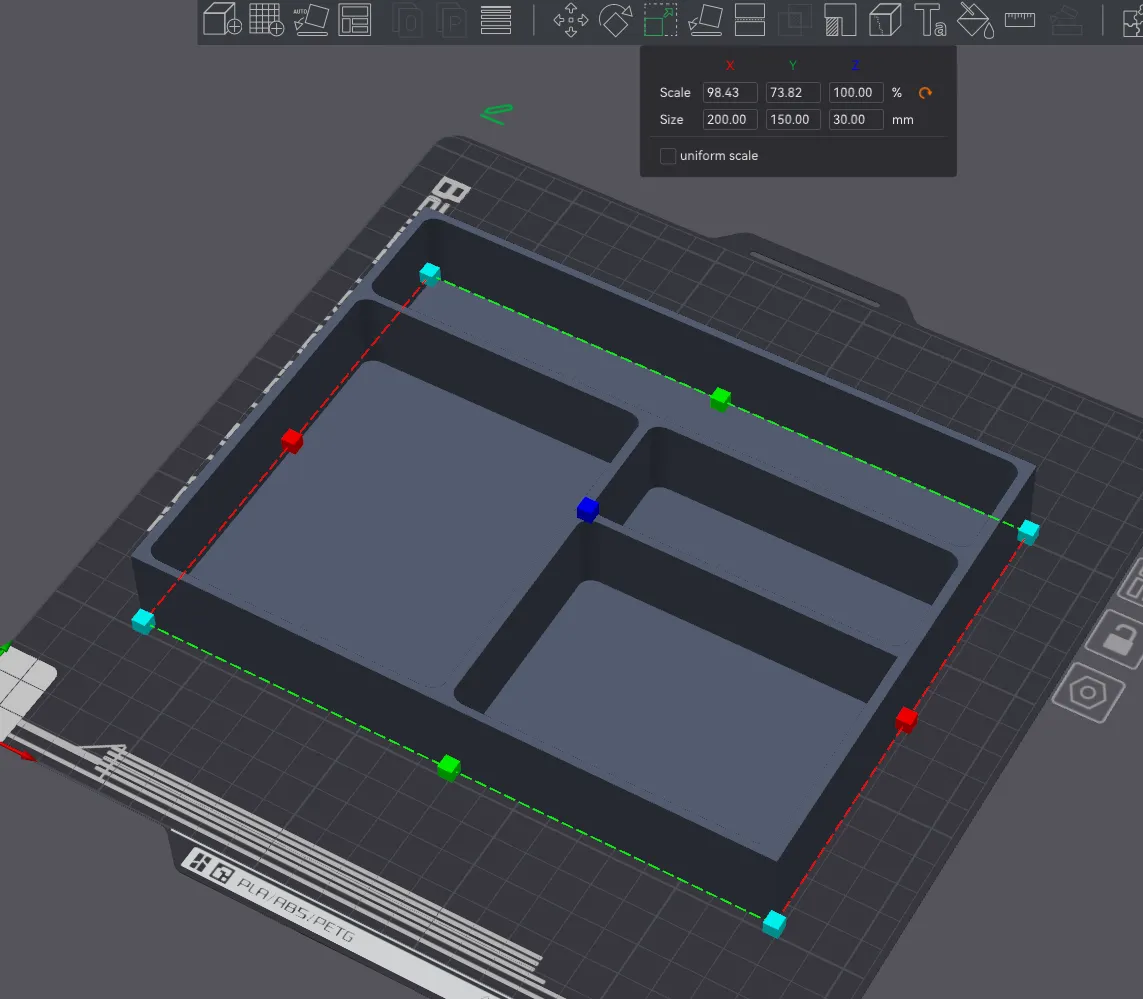Image resolution: width=1143 pixels, height=999 pixels.
Task: Add a new build plate
Action: coord(265,20)
